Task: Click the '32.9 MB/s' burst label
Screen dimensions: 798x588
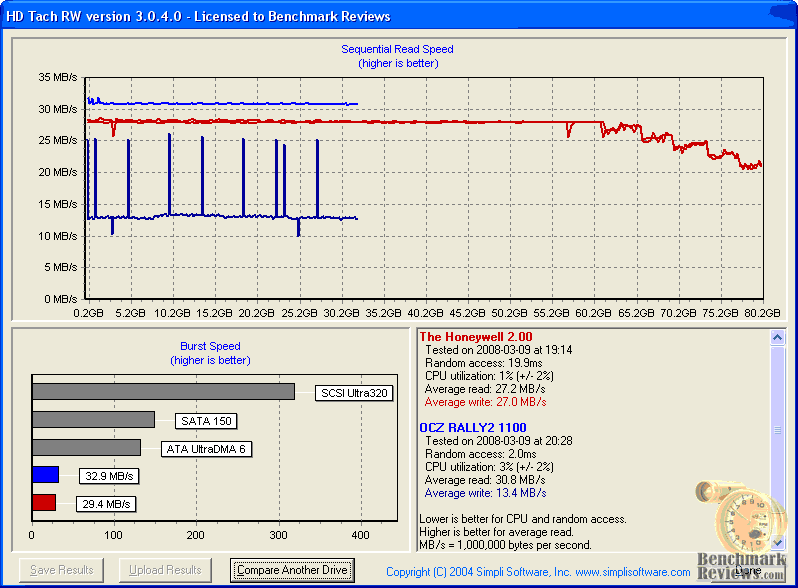Action: pyautogui.click(x=109, y=476)
